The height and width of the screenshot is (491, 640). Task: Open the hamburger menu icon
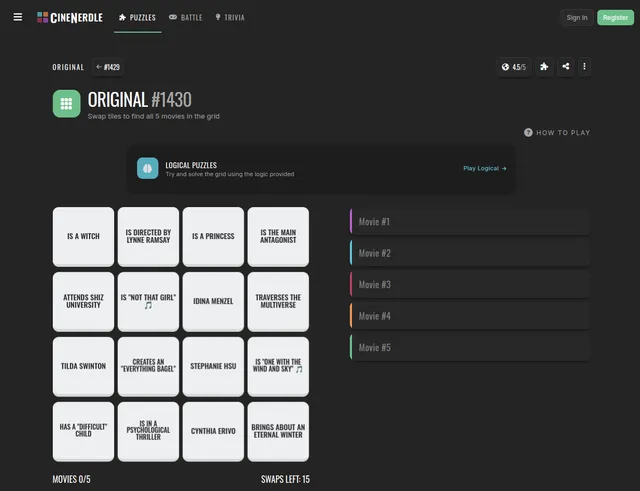tap(18, 17)
